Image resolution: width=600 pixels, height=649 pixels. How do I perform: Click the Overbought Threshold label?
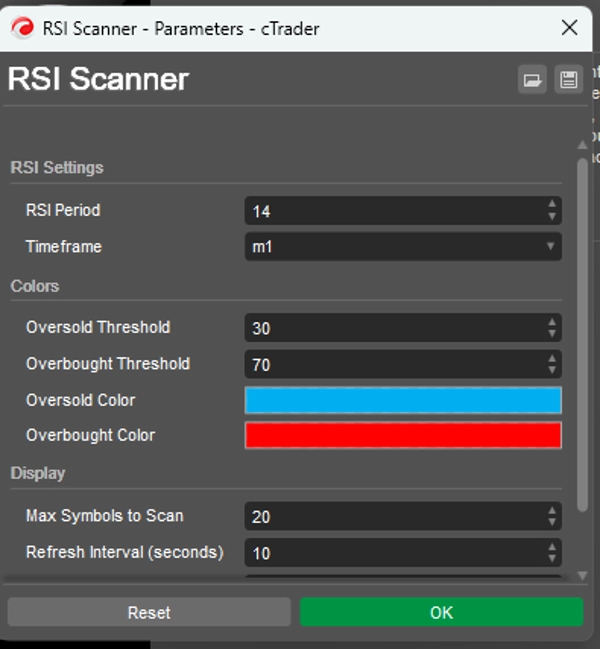108,363
